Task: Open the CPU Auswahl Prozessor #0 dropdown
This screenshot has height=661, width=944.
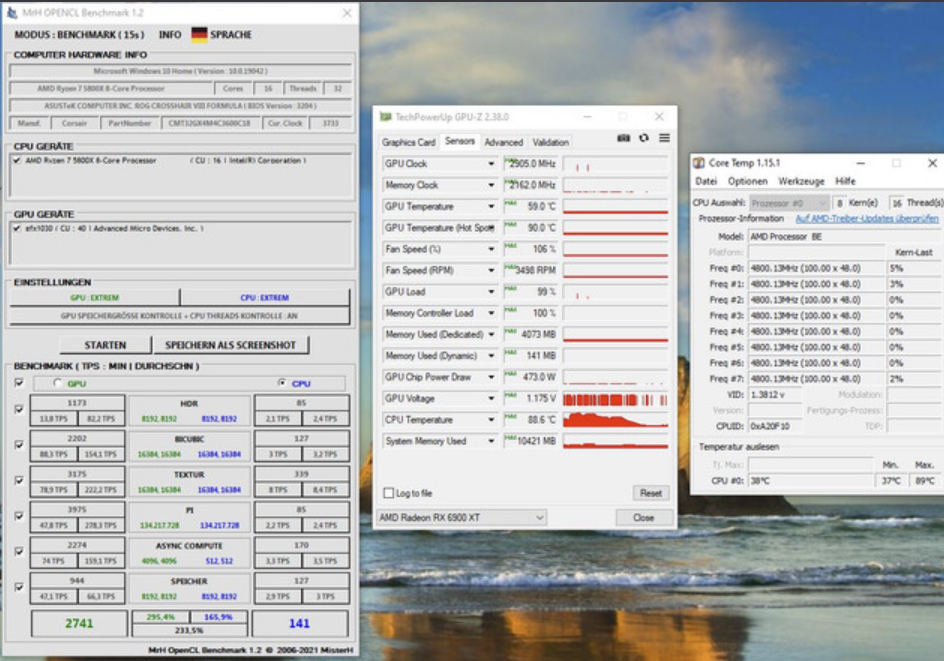Action: click(x=789, y=203)
